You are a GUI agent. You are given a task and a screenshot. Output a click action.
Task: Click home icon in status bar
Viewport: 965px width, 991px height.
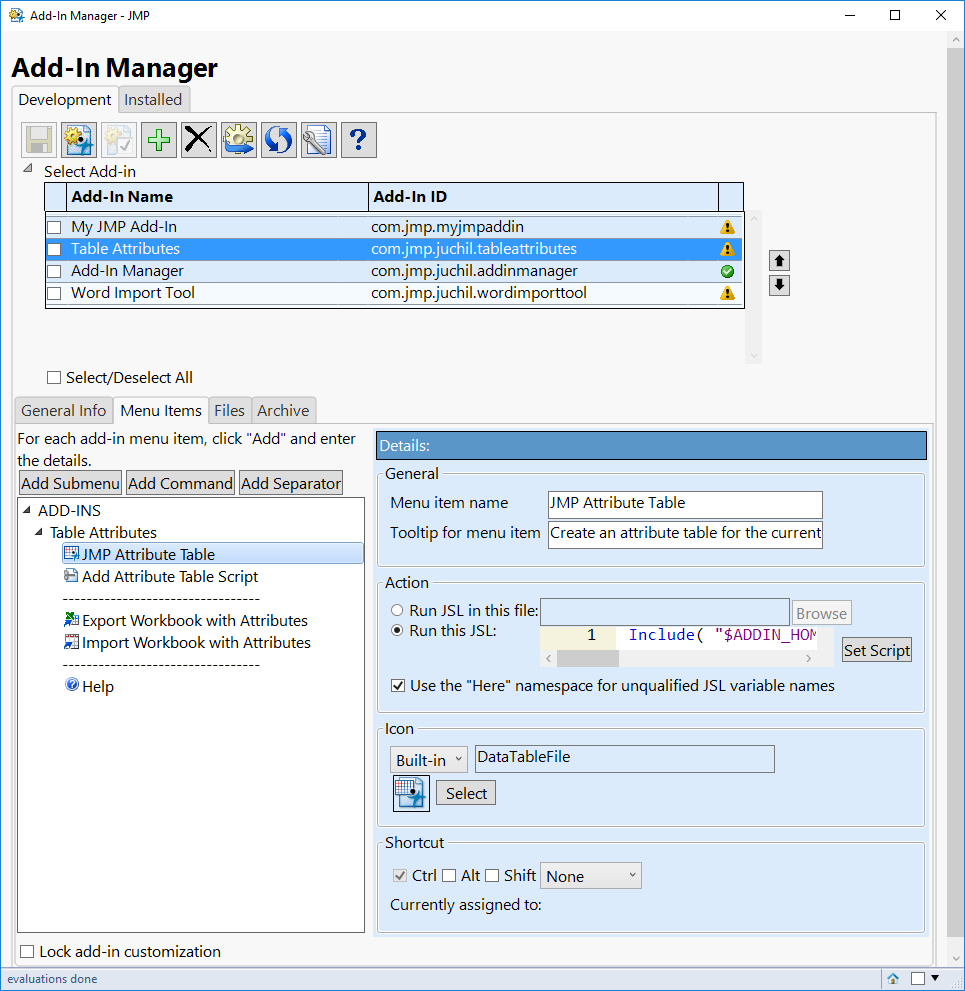pyautogui.click(x=893, y=978)
